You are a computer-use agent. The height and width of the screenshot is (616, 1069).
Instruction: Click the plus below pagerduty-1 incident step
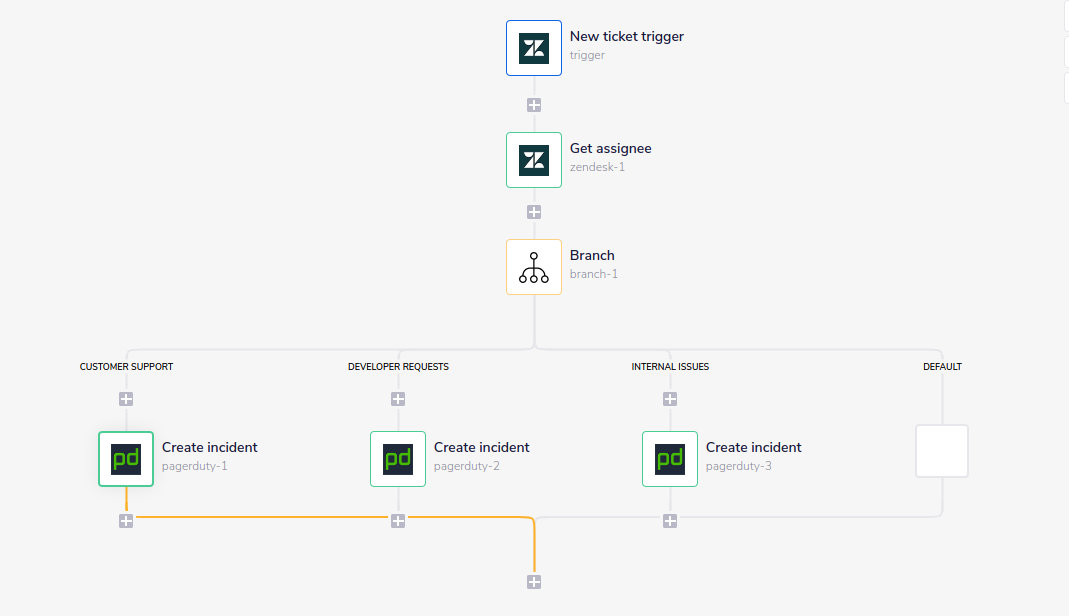126,520
